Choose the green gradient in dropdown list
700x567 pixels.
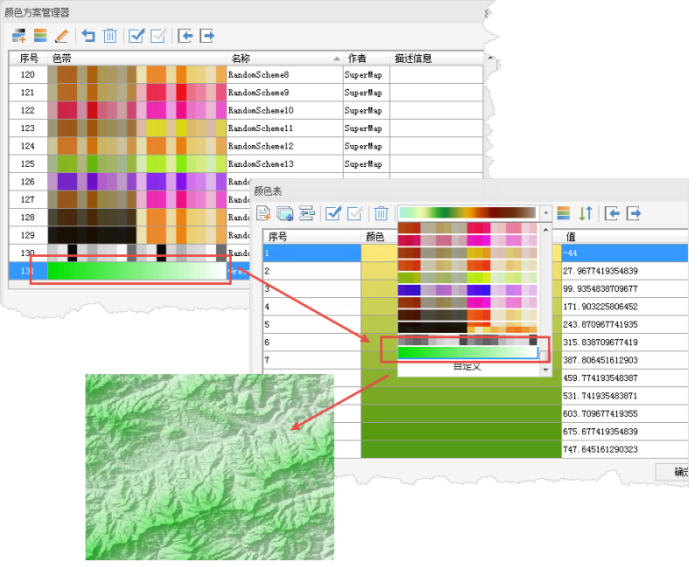click(466, 352)
